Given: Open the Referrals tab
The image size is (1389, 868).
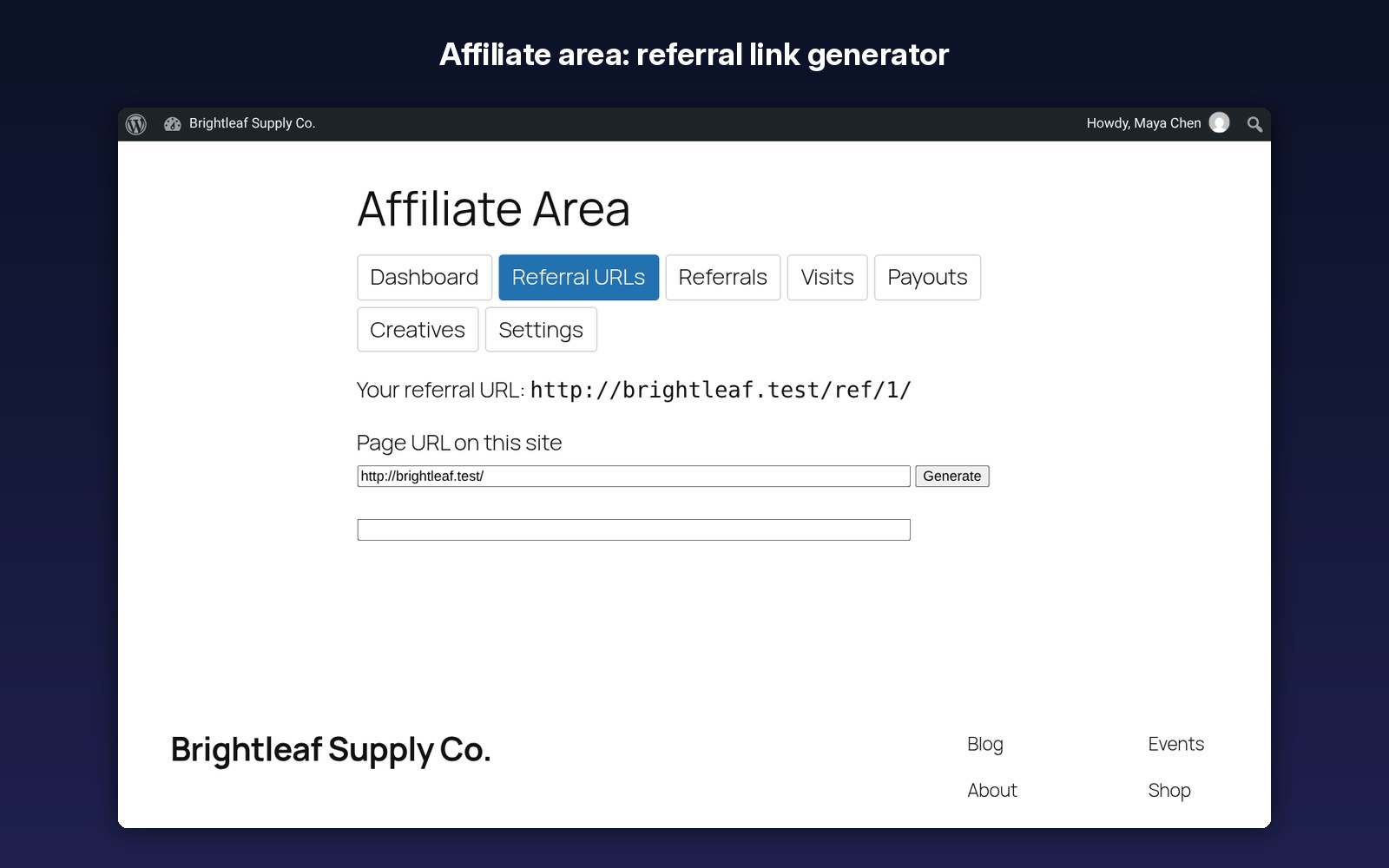Looking at the screenshot, I should click(723, 278).
